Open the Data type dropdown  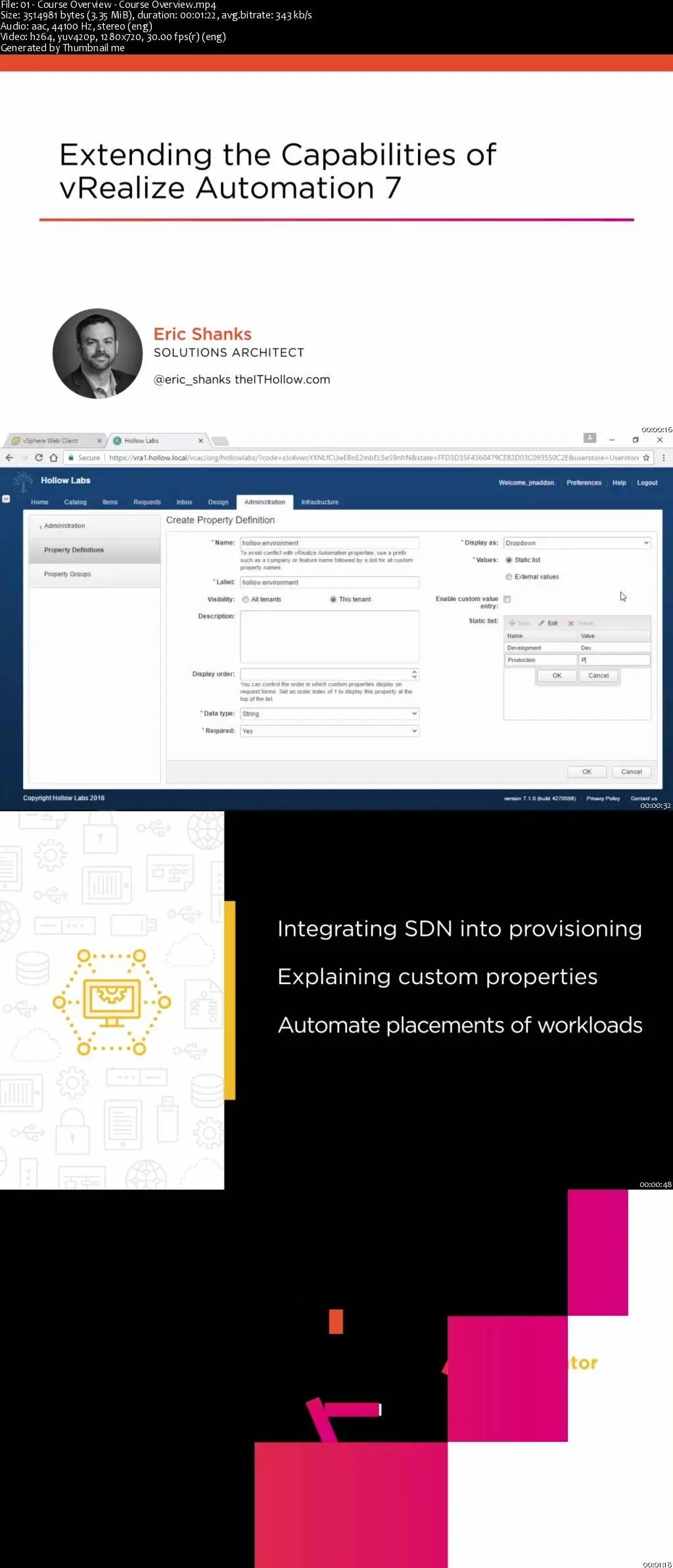(330, 714)
